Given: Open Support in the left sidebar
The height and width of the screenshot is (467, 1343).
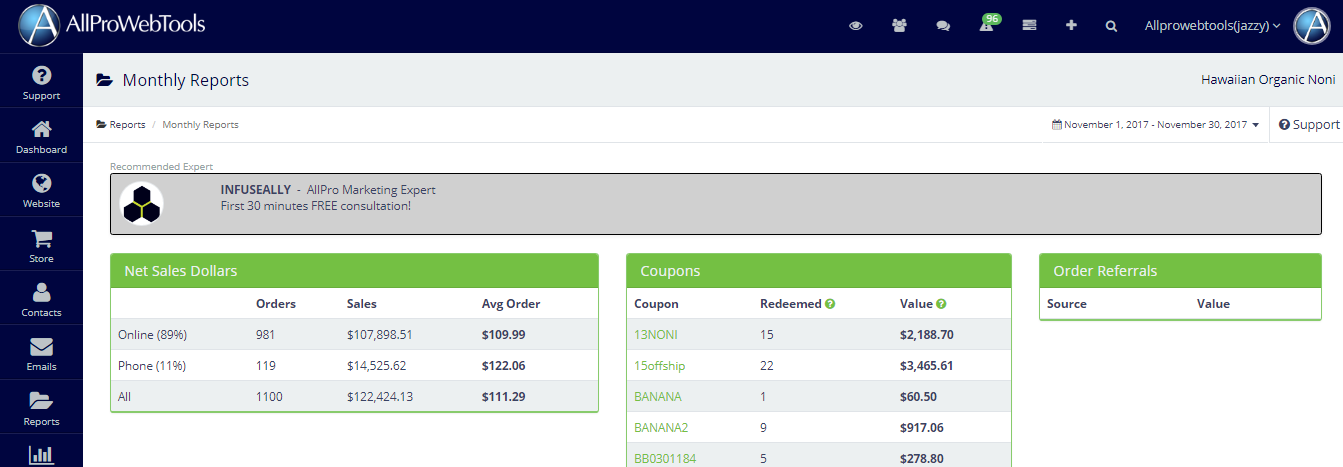Looking at the screenshot, I should 41,83.
